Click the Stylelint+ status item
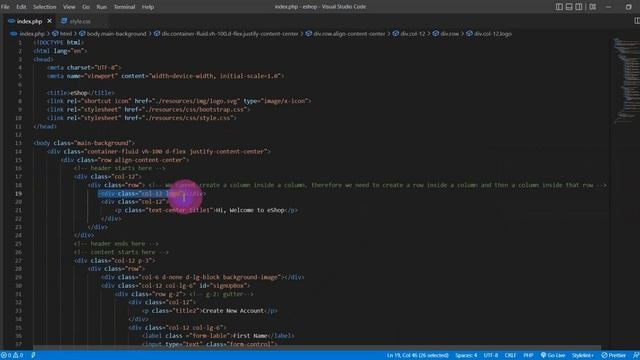 [x=582, y=356]
